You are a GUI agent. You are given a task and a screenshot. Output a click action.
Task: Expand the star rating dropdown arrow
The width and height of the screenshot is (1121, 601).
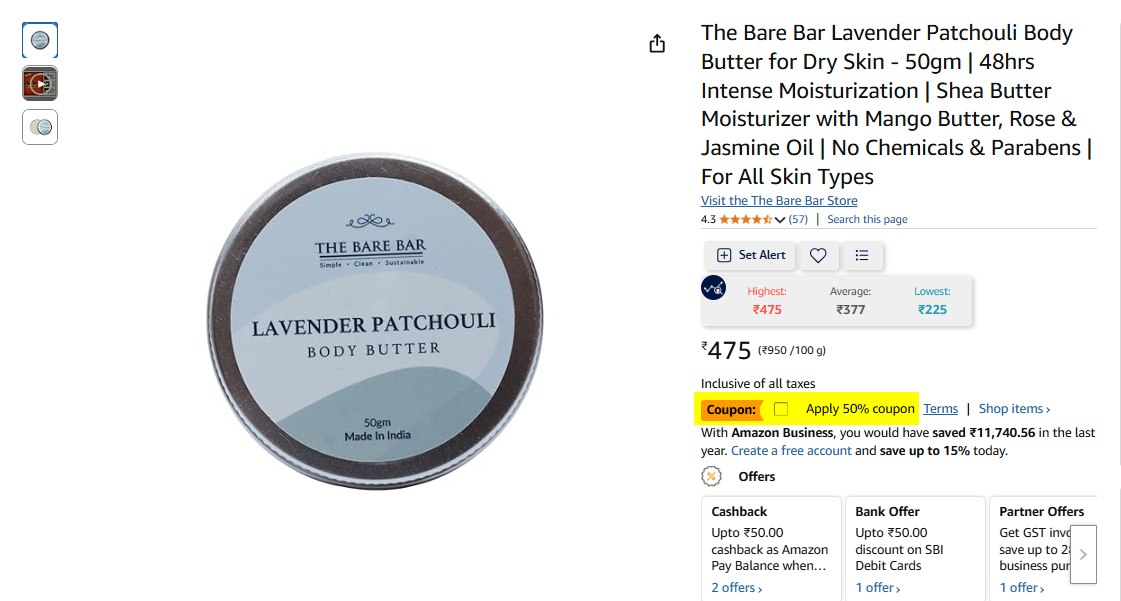tap(779, 219)
